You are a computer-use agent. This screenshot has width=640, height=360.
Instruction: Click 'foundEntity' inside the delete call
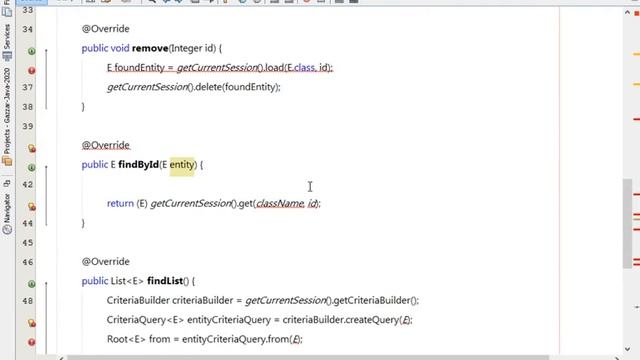(250, 87)
